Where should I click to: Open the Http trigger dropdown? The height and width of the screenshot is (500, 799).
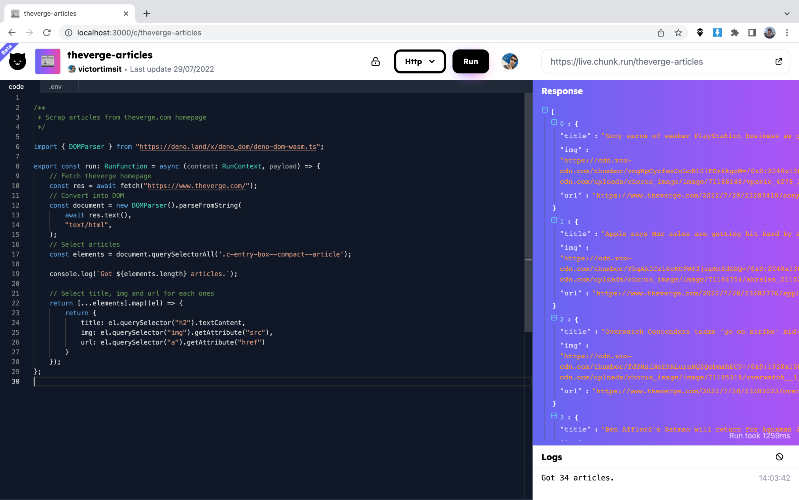[x=420, y=61]
